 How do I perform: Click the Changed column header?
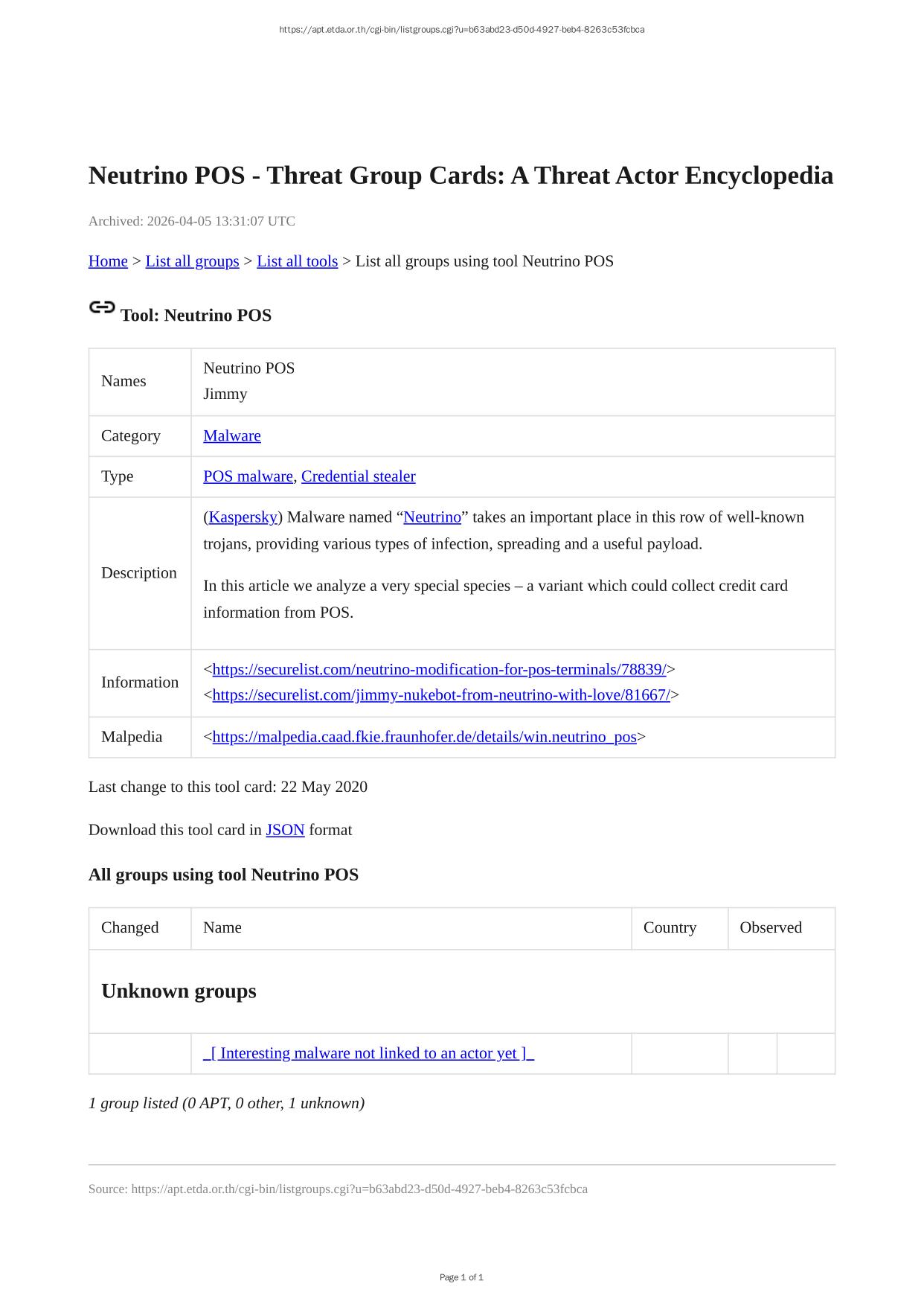[130, 927]
